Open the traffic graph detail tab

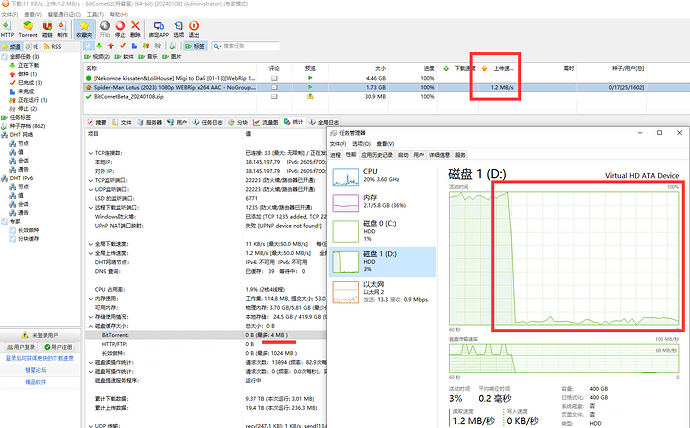click(266, 122)
